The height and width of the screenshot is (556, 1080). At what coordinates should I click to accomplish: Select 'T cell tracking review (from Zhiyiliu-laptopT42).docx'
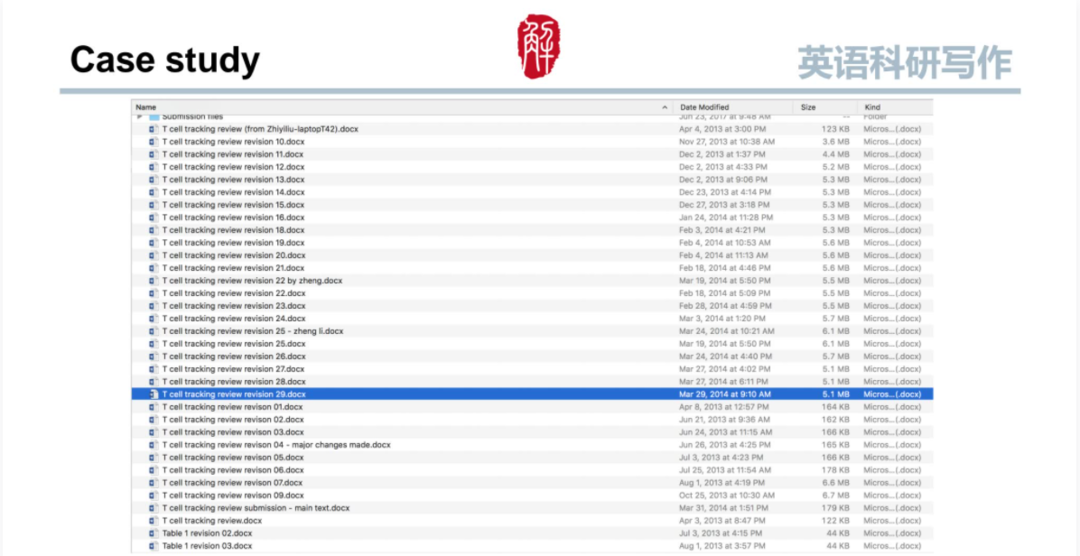(x=260, y=129)
